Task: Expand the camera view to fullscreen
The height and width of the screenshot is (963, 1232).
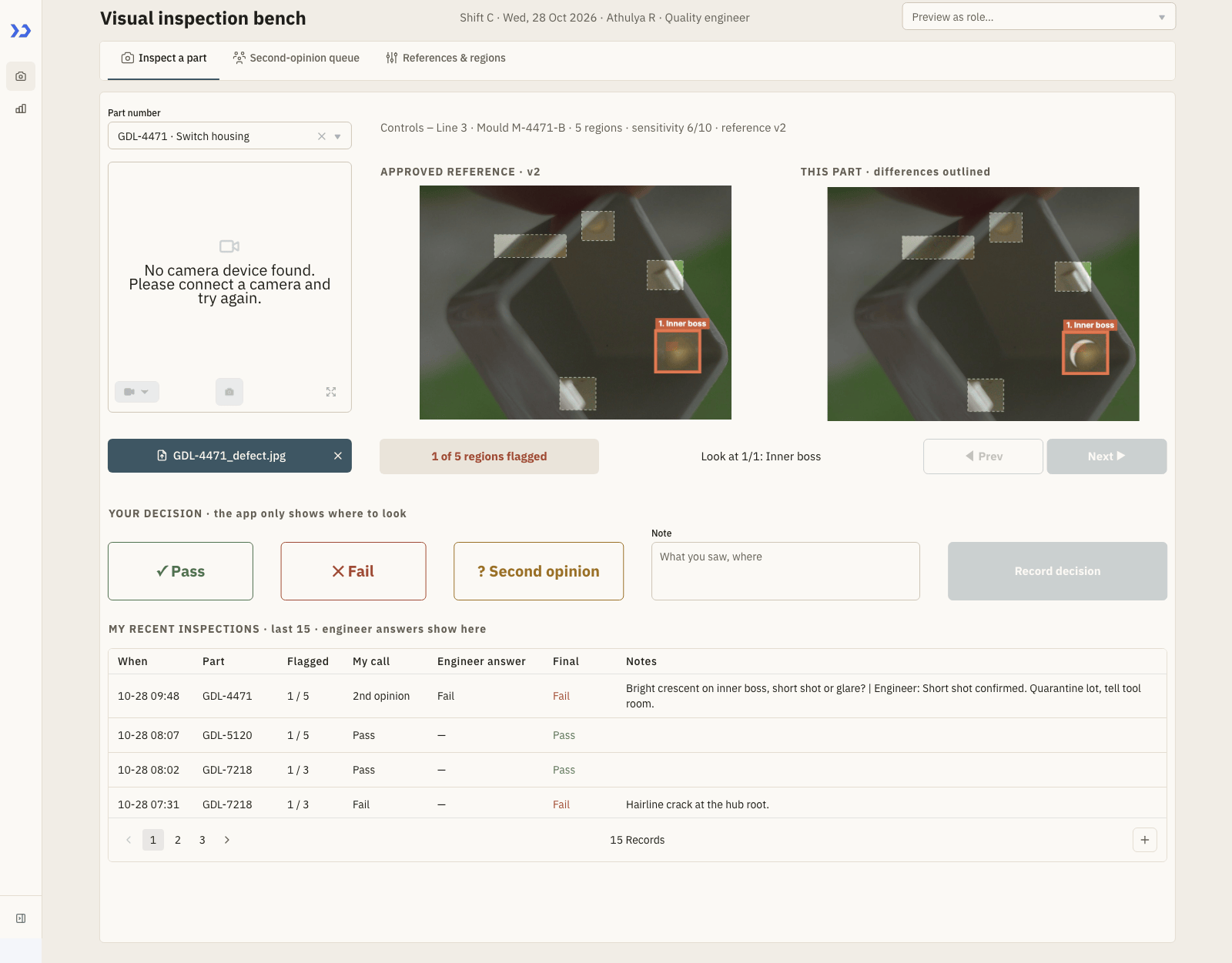Action: pos(331,392)
